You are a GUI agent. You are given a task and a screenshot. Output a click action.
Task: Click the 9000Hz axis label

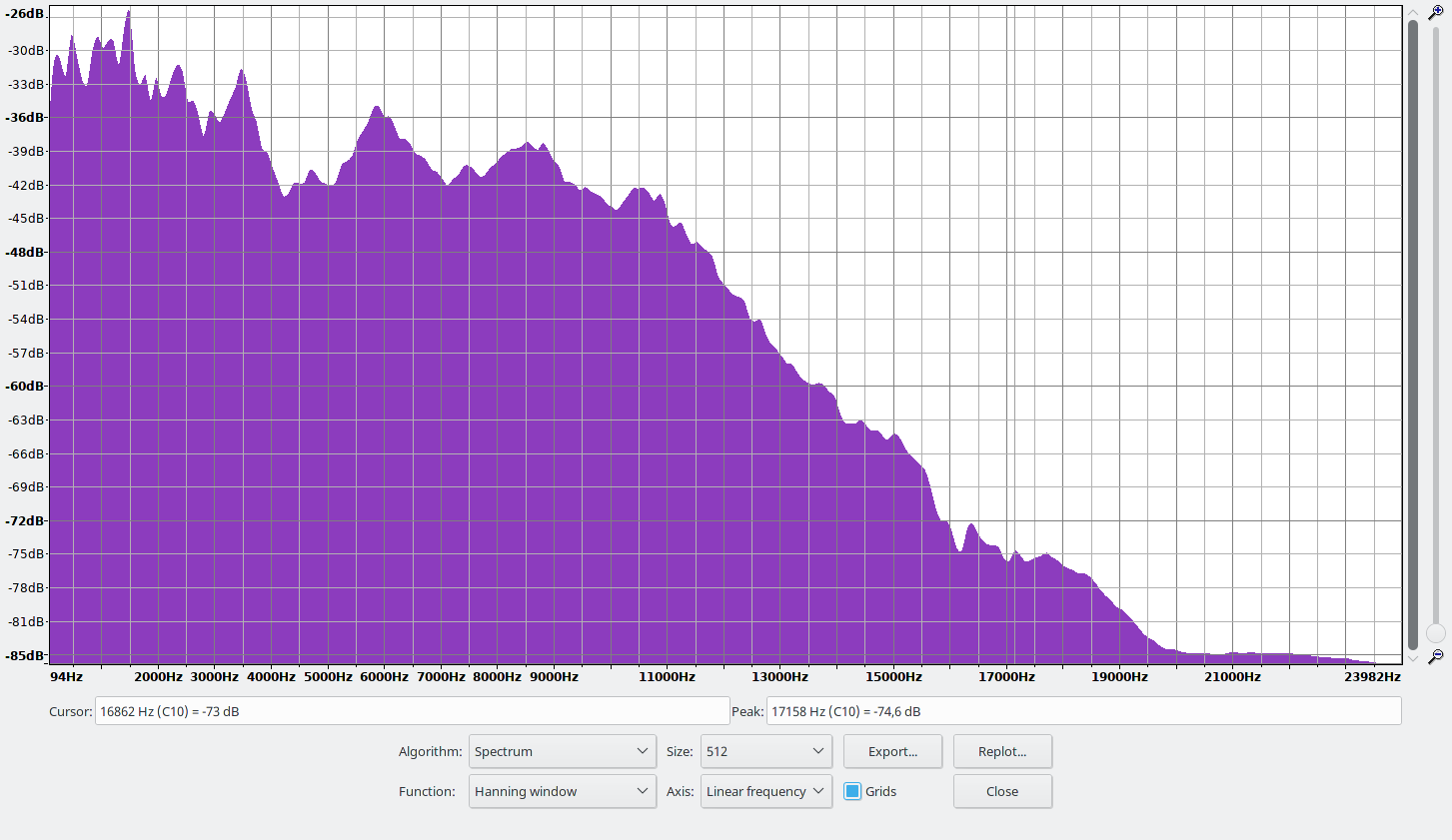pos(554,676)
